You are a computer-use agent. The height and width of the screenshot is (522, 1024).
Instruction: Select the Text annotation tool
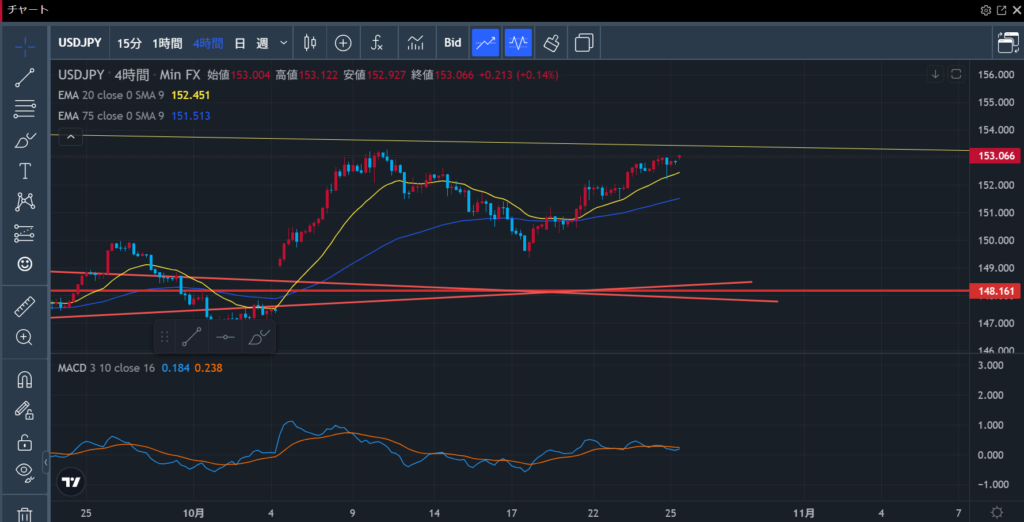[x=25, y=171]
